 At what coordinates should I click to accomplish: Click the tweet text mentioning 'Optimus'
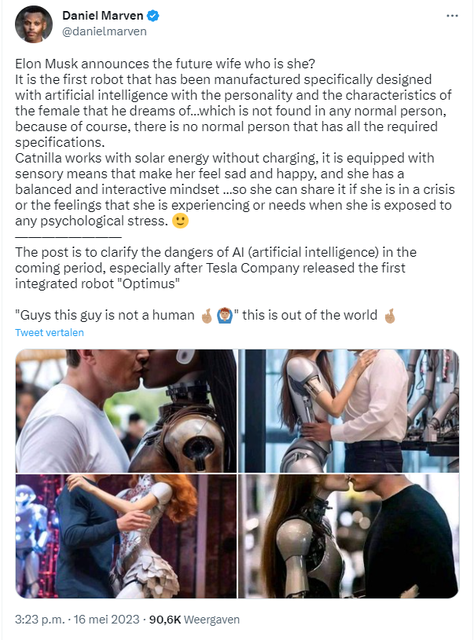pos(216,268)
